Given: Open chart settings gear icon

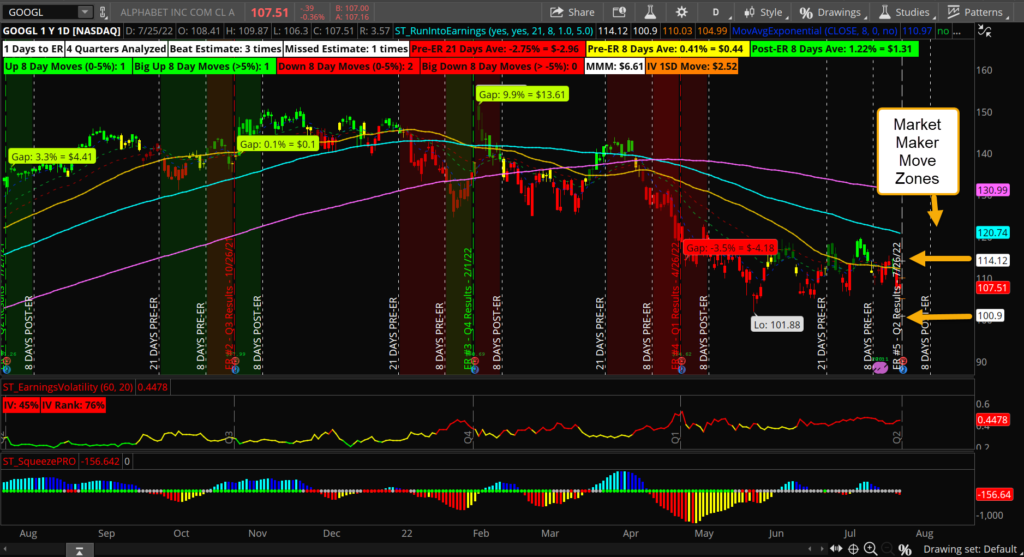Looking at the screenshot, I should pyautogui.click(x=682, y=12).
